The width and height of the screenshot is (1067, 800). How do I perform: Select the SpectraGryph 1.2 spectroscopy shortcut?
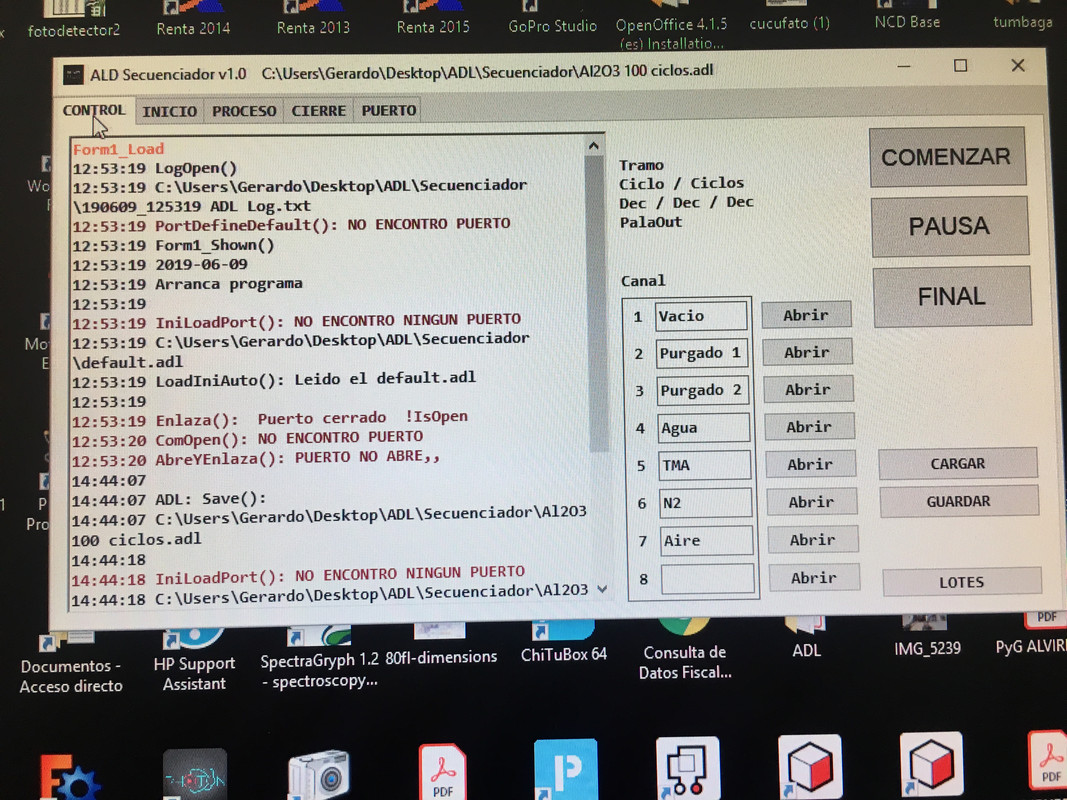[319, 658]
